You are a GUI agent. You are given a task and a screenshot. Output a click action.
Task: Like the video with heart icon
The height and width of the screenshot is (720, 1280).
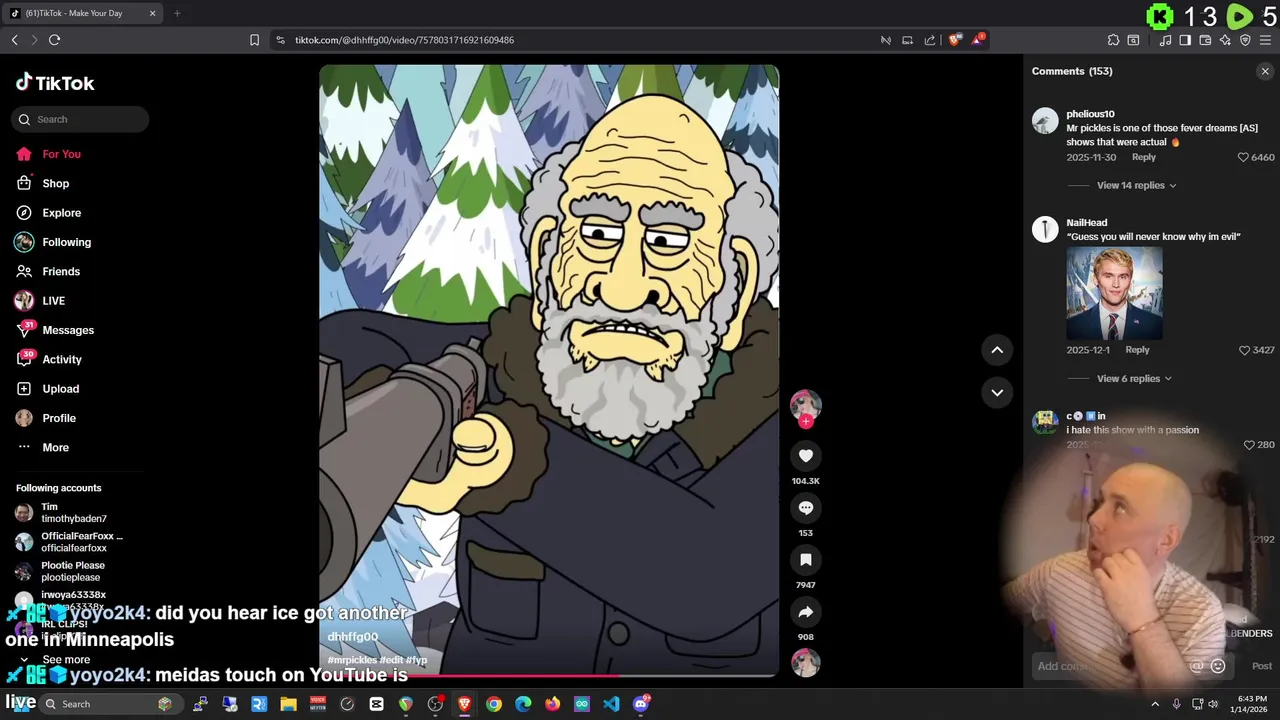[x=805, y=456]
